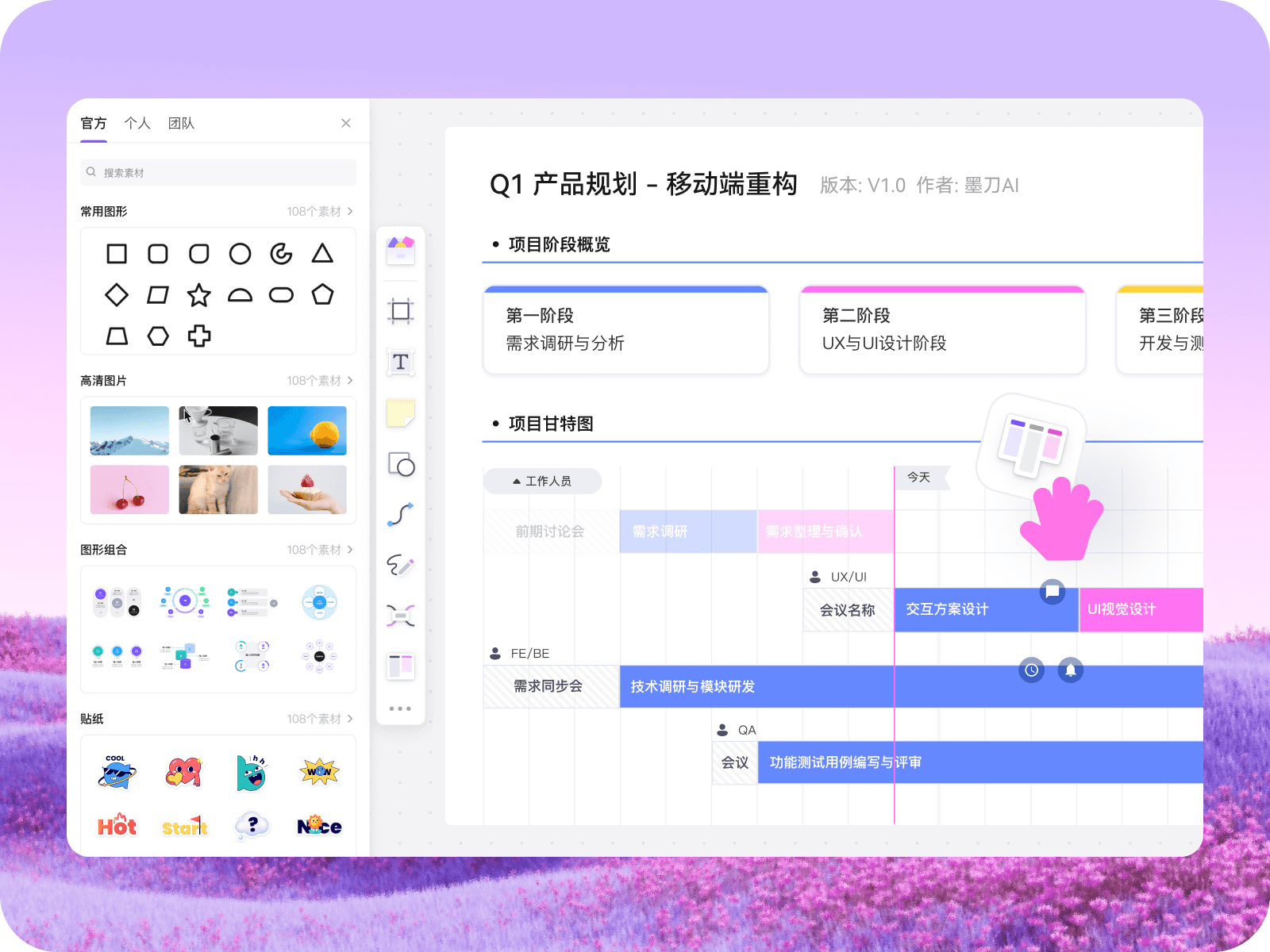Collapse the 工作人员 toggle in Gantt chart

coord(542,481)
